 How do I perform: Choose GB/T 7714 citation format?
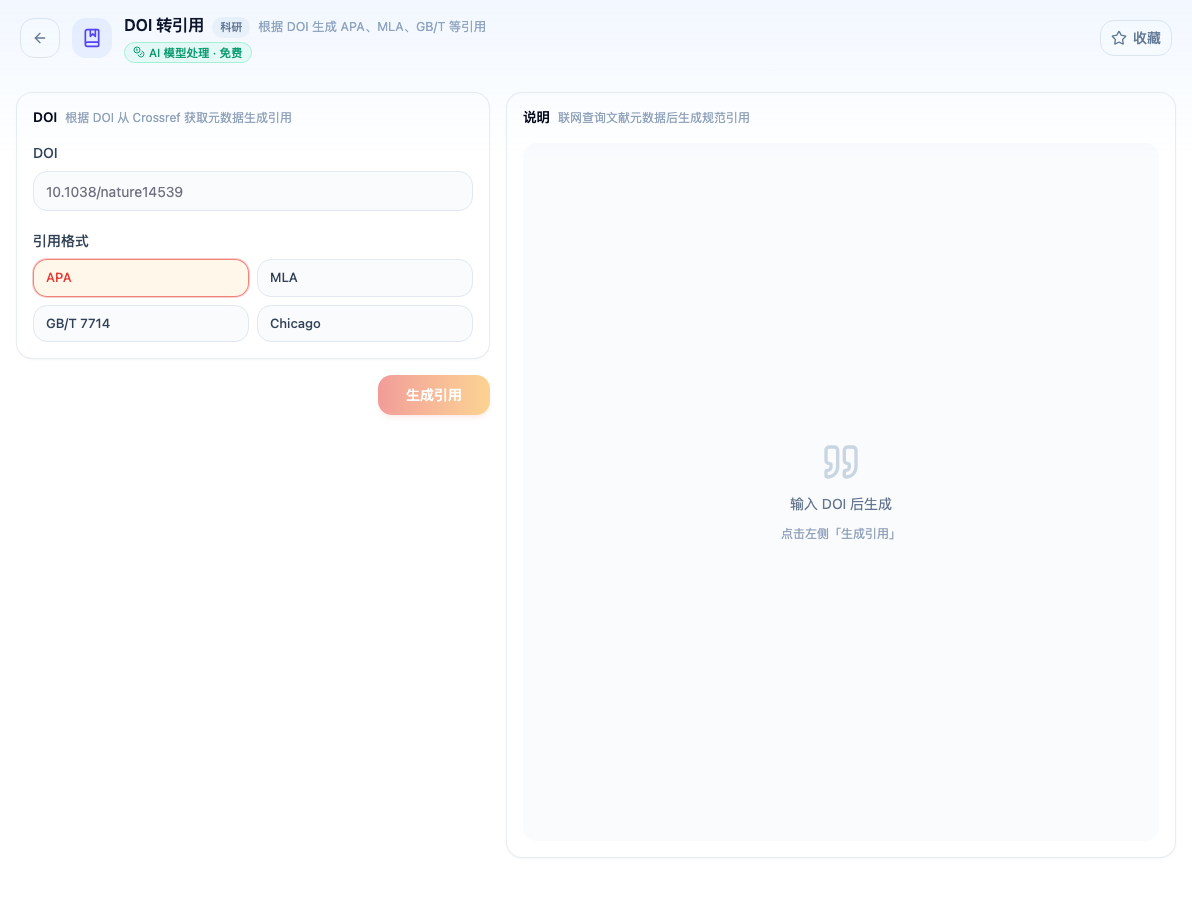(141, 324)
